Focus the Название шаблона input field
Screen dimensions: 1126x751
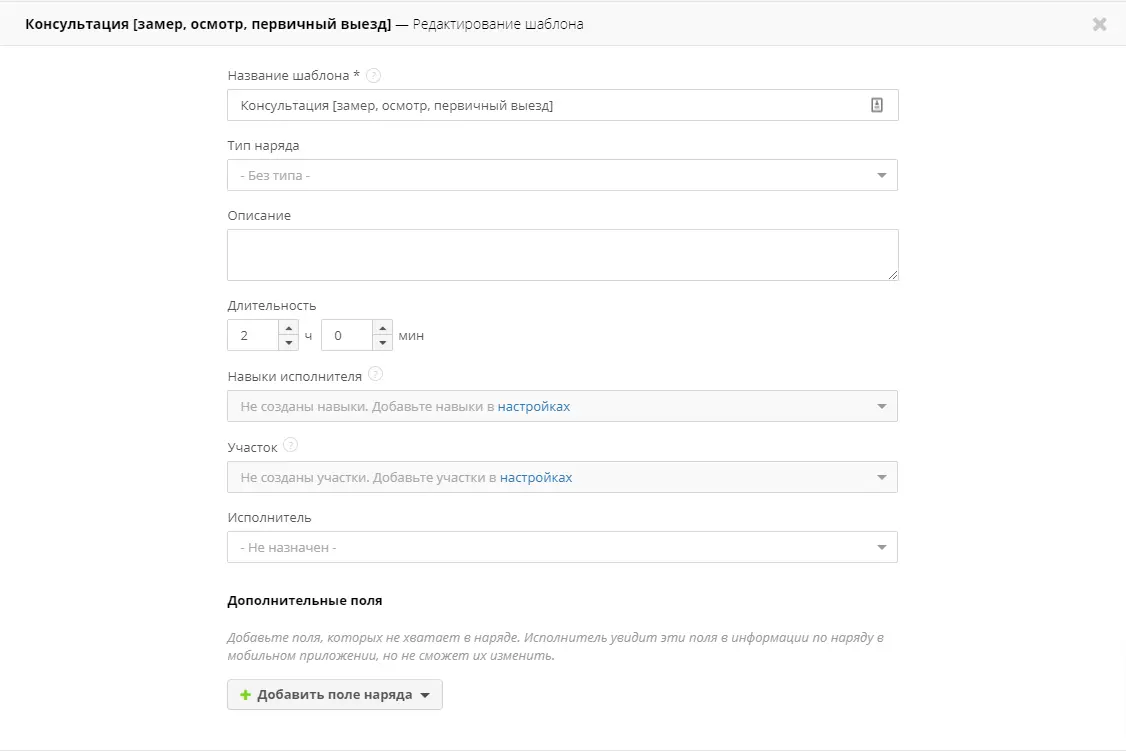[x=562, y=105]
